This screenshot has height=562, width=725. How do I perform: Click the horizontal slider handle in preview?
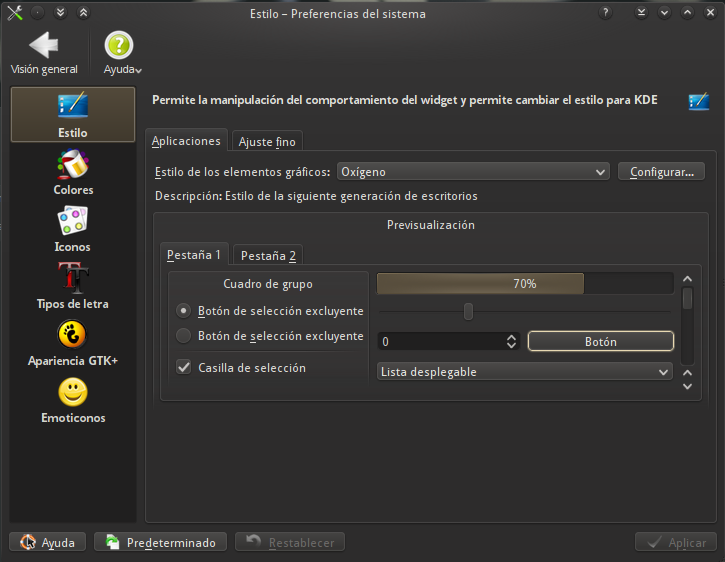pyautogui.click(x=468, y=311)
